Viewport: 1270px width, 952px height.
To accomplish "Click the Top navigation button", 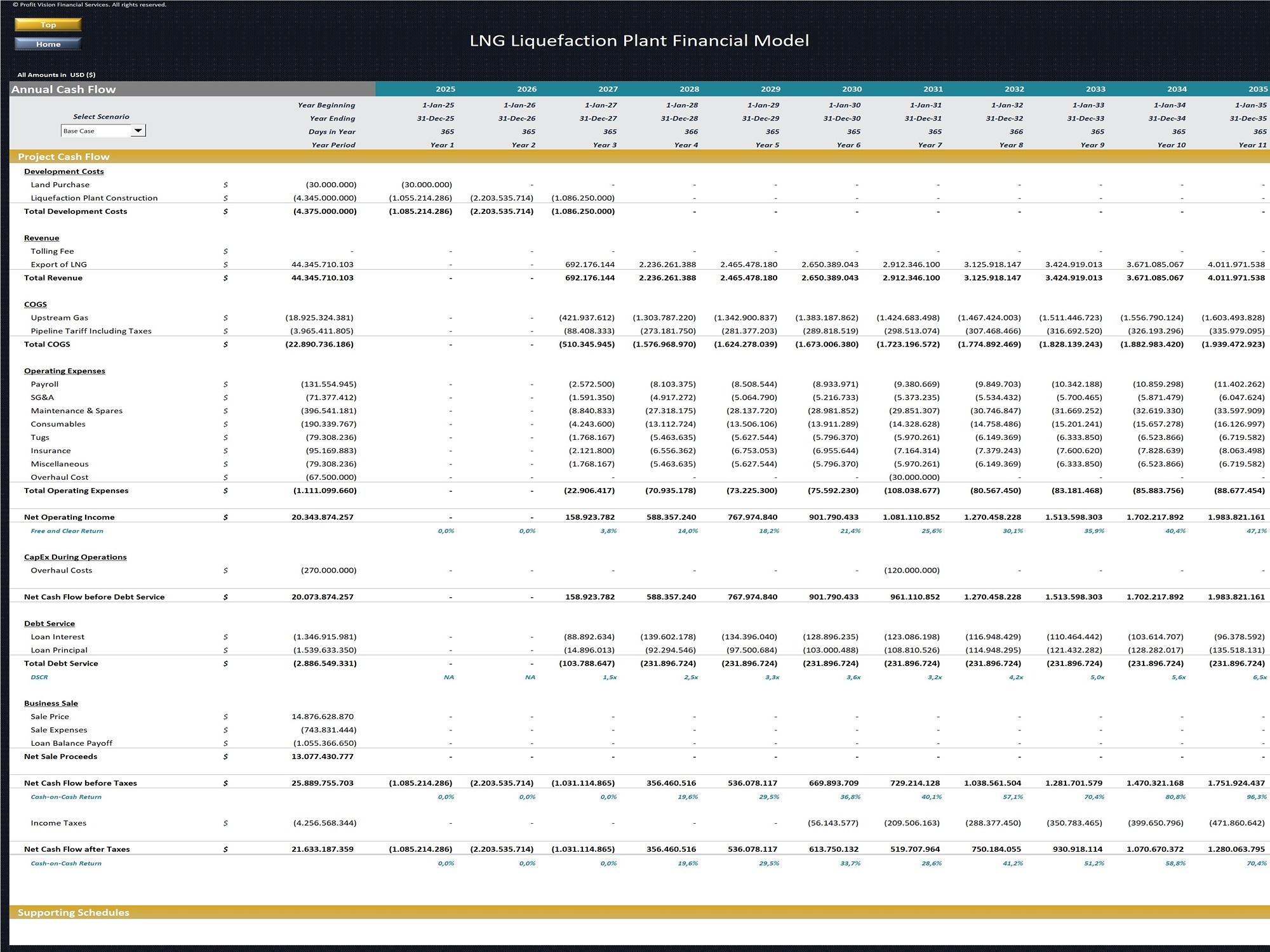I will pyautogui.click(x=48, y=25).
